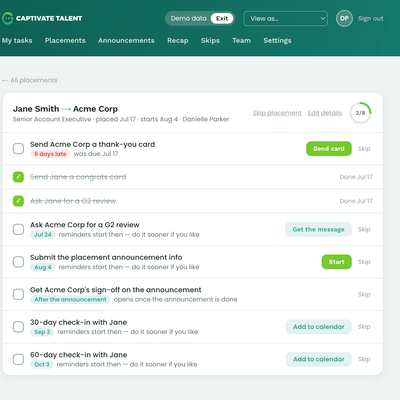Viewport: 400px width, 400px height.
Task: Open the Placements tab
Action: click(65, 40)
